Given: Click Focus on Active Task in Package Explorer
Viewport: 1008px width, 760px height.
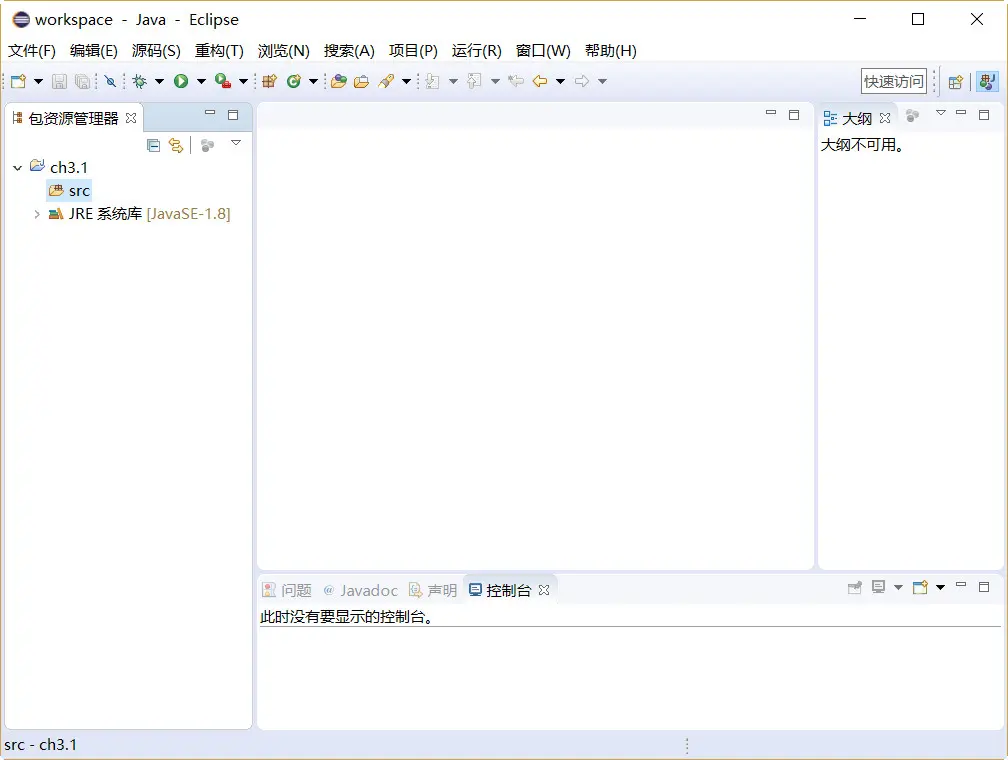Looking at the screenshot, I should point(207,145).
